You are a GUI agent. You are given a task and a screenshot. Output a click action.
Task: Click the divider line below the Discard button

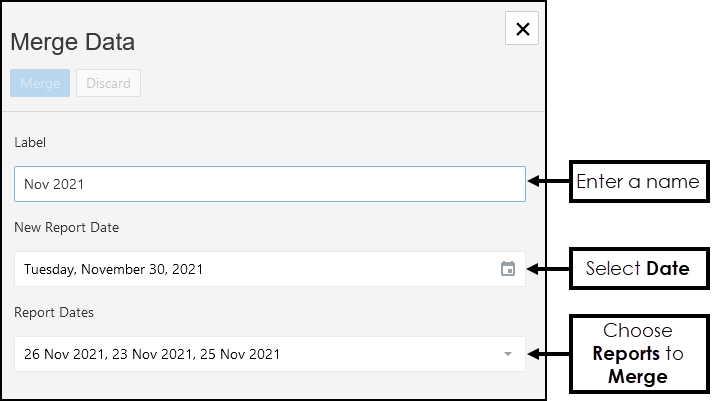(272, 111)
